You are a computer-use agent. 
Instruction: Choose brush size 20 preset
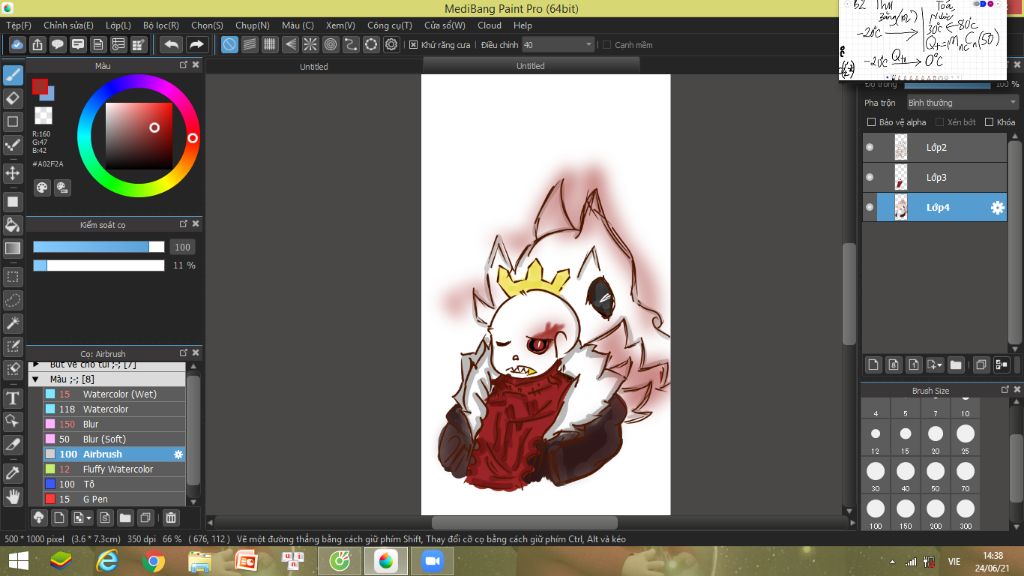coord(935,438)
